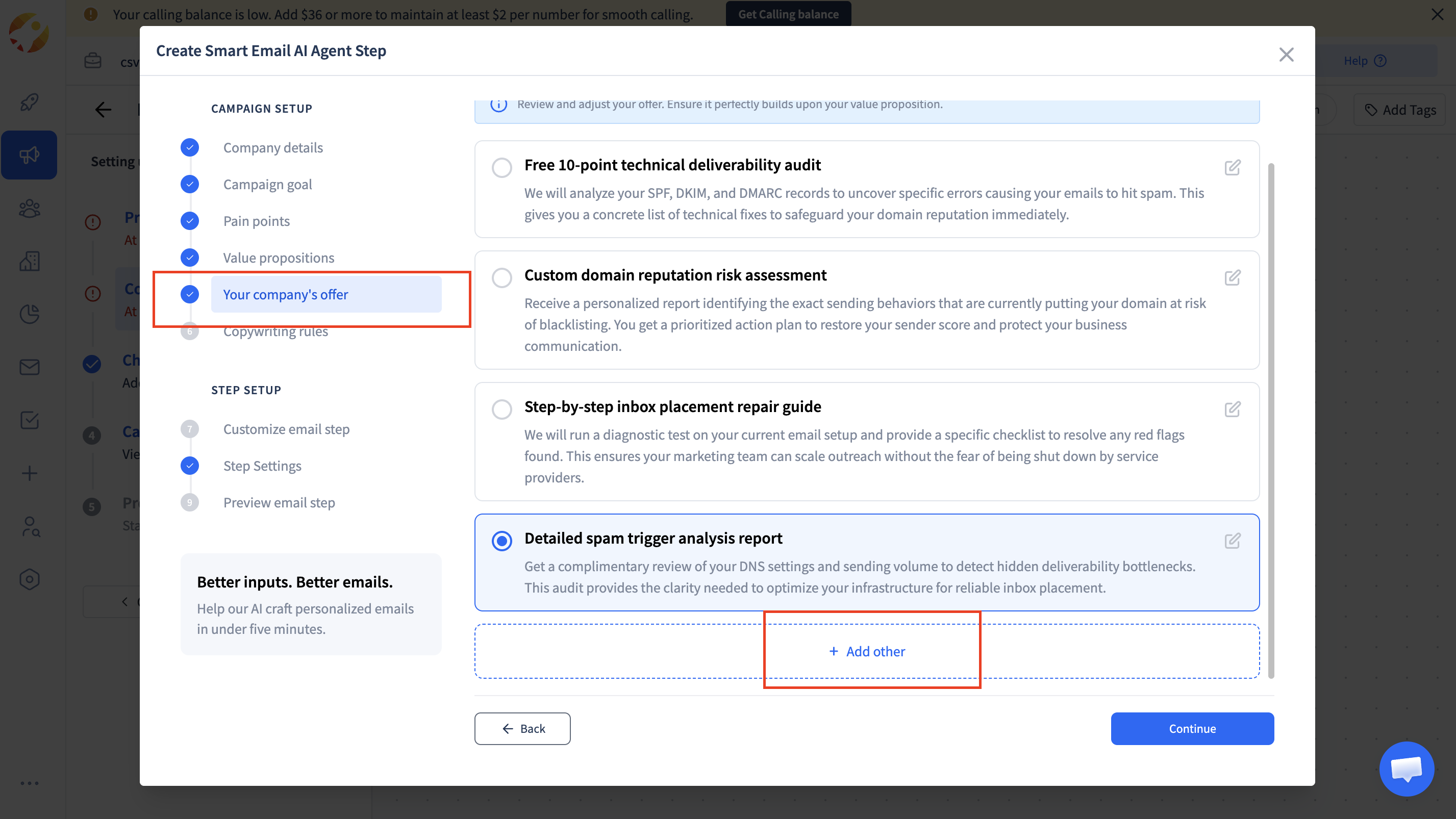The image size is (1456, 819).
Task: Edit the Detailed spam trigger analysis report
Action: coord(1232,541)
